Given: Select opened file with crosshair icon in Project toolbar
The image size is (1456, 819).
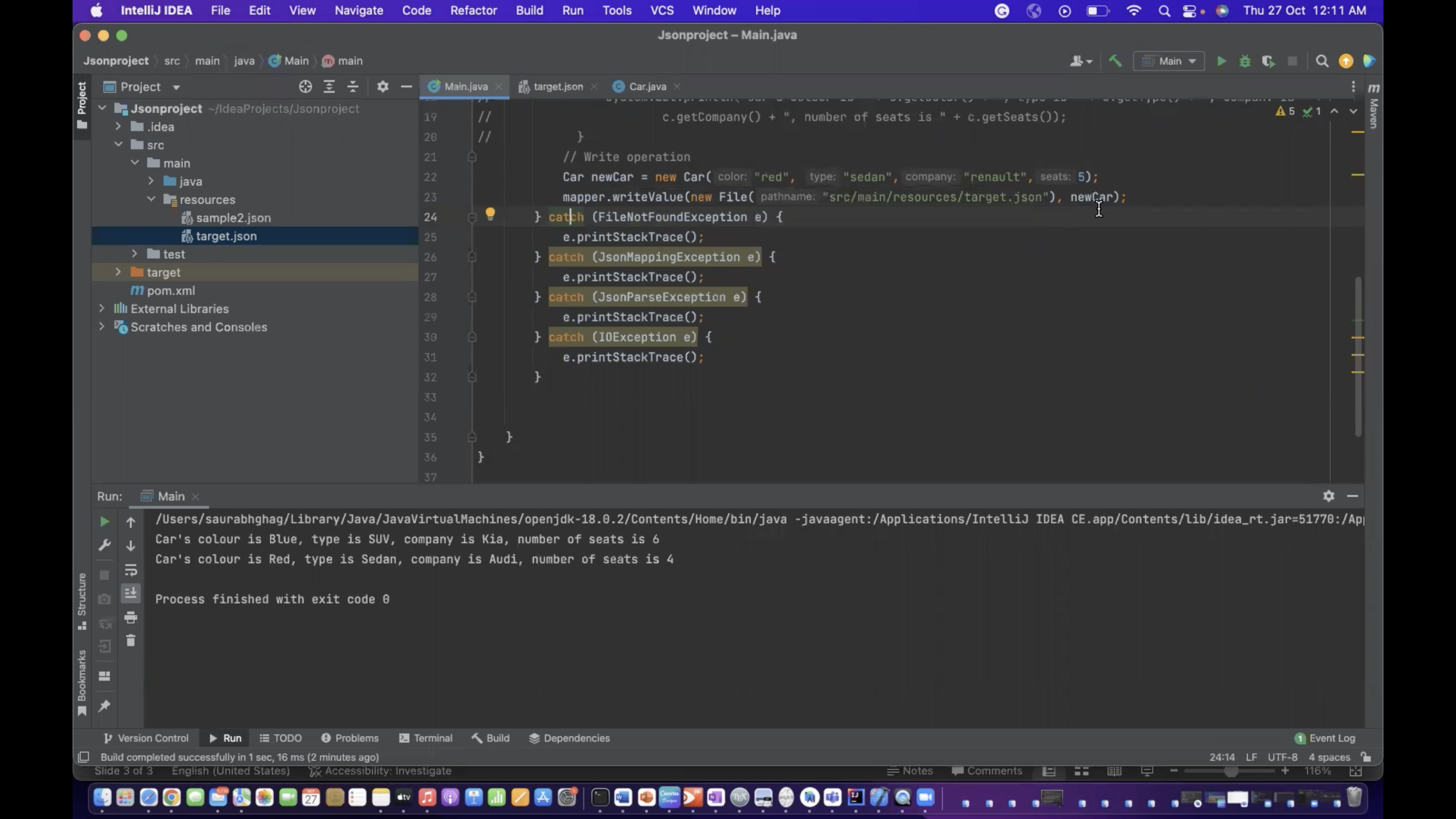Looking at the screenshot, I should (x=305, y=86).
